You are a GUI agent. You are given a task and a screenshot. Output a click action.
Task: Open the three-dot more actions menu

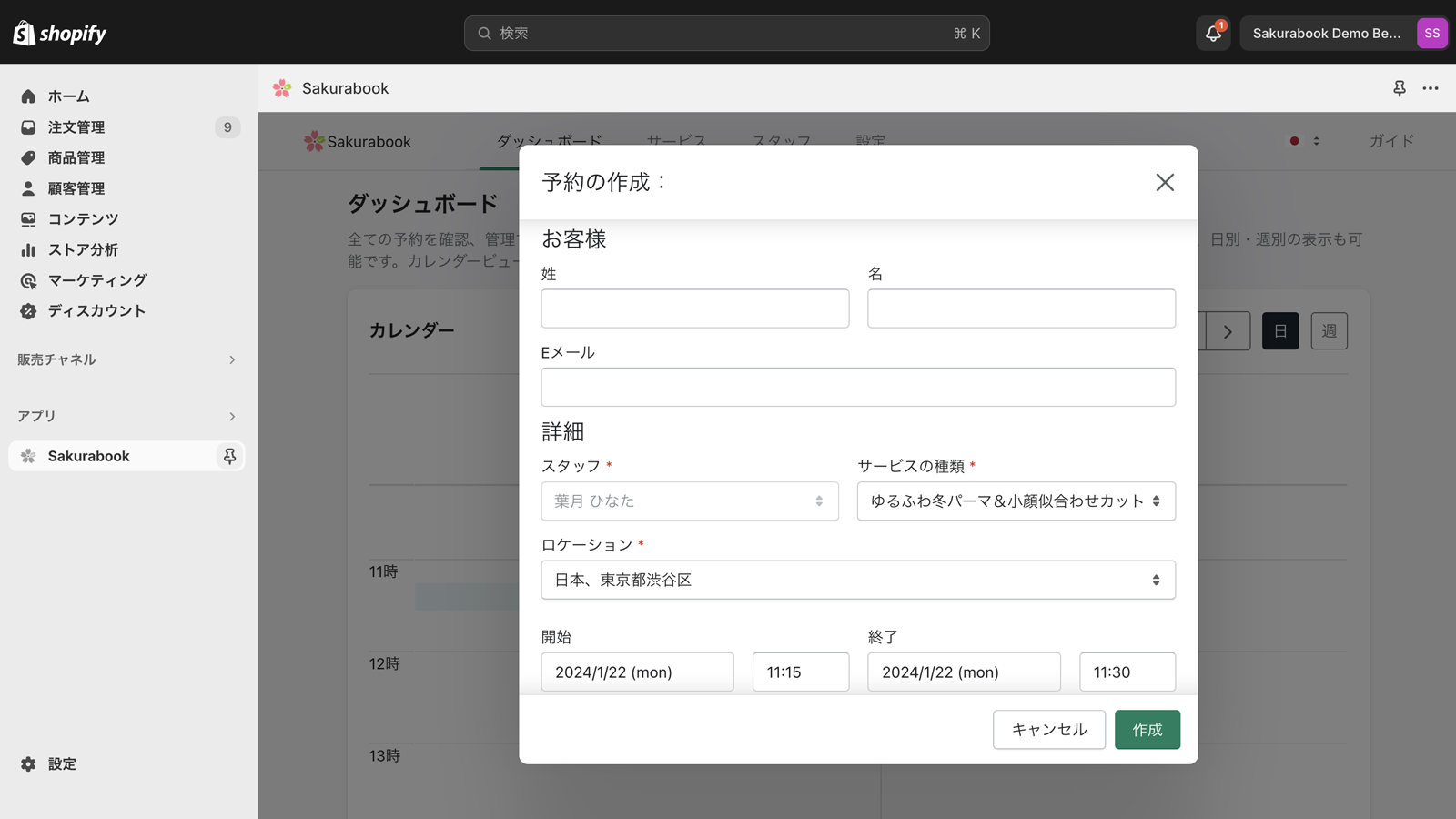1431,88
